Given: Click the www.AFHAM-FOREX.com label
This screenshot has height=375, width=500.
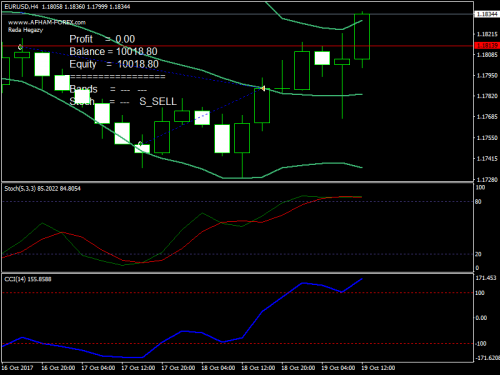Looking at the screenshot, I should 47,22.
